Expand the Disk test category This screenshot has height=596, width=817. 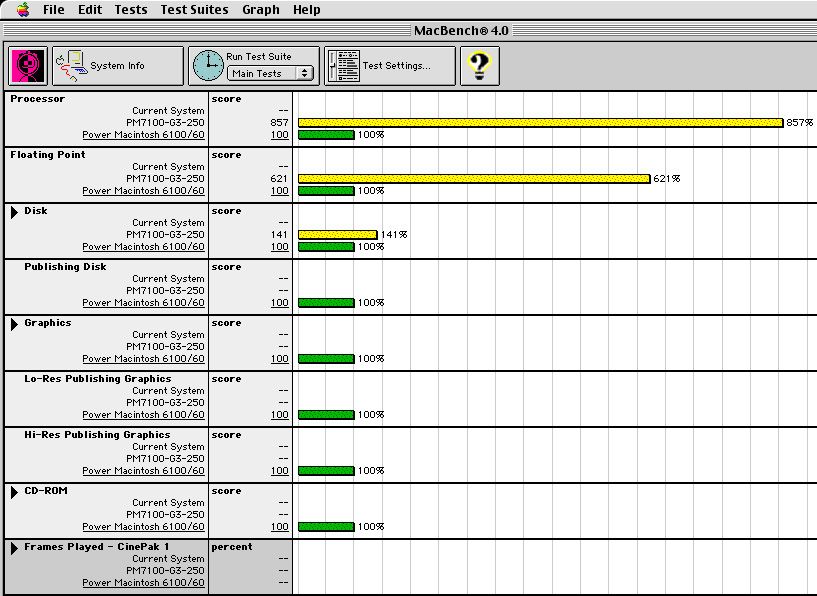click(x=15, y=212)
